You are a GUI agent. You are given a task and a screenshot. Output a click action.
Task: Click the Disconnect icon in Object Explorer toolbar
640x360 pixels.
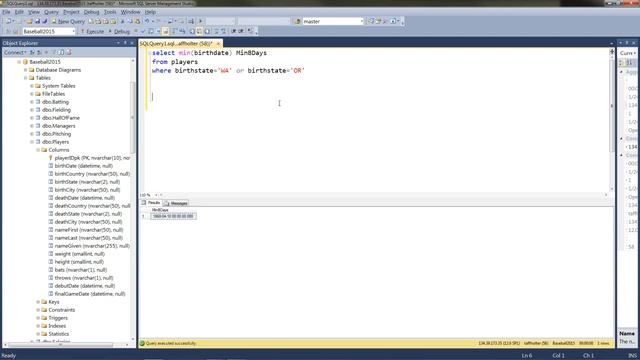(x=39, y=52)
